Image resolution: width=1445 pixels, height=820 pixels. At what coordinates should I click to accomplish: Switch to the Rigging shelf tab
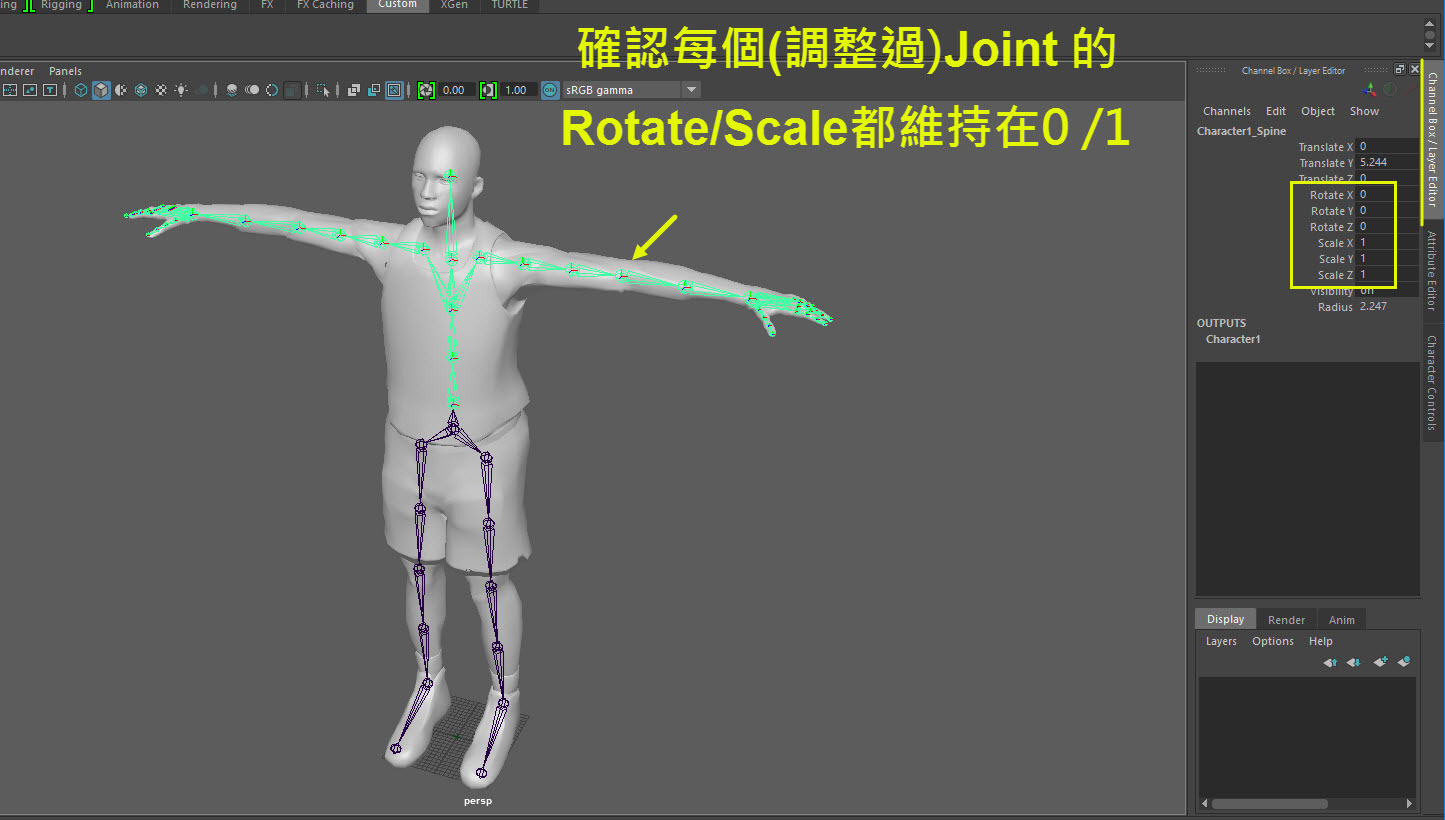pyautogui.click(x=61, y=5)
